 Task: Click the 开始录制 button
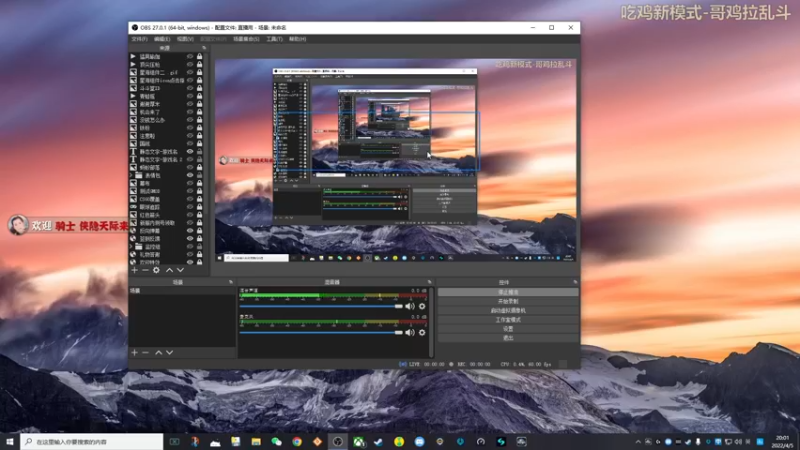(x=508, y=301)
